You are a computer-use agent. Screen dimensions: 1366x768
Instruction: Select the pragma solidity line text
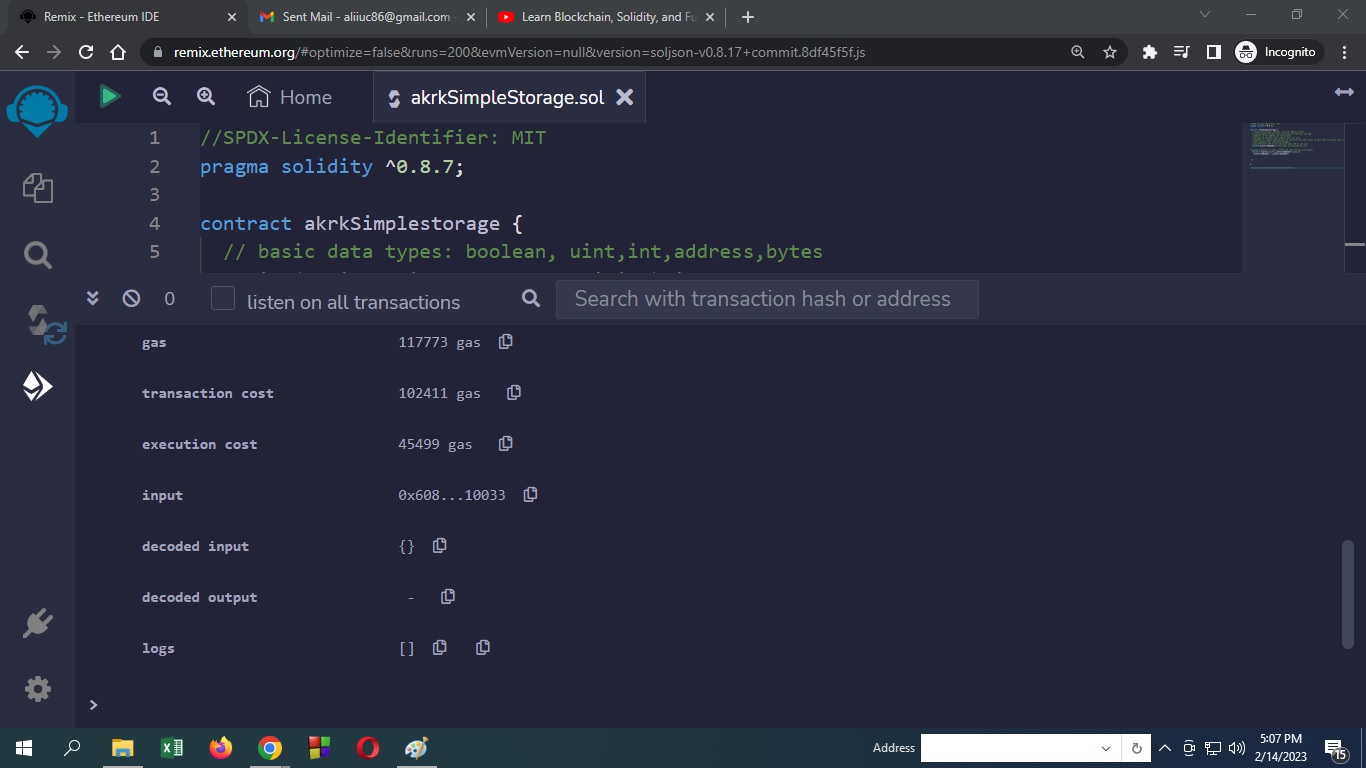[x=332, y=166]
